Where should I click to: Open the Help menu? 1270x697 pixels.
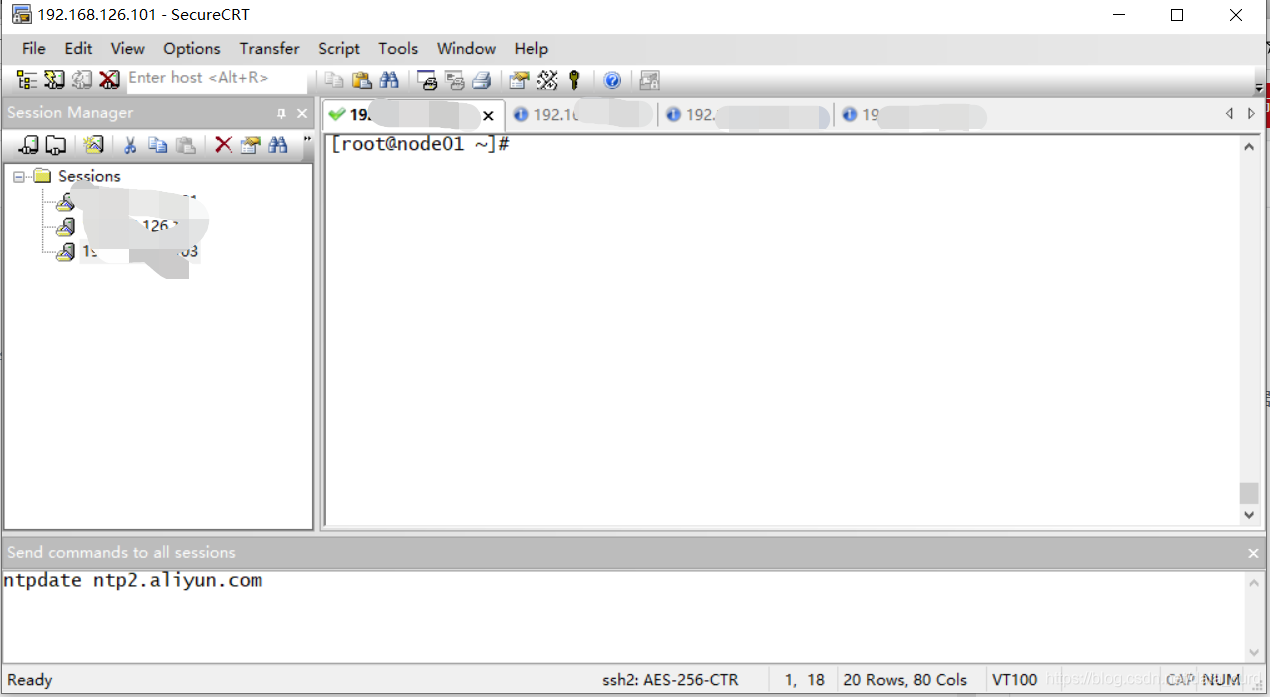[x=531, y=48]
